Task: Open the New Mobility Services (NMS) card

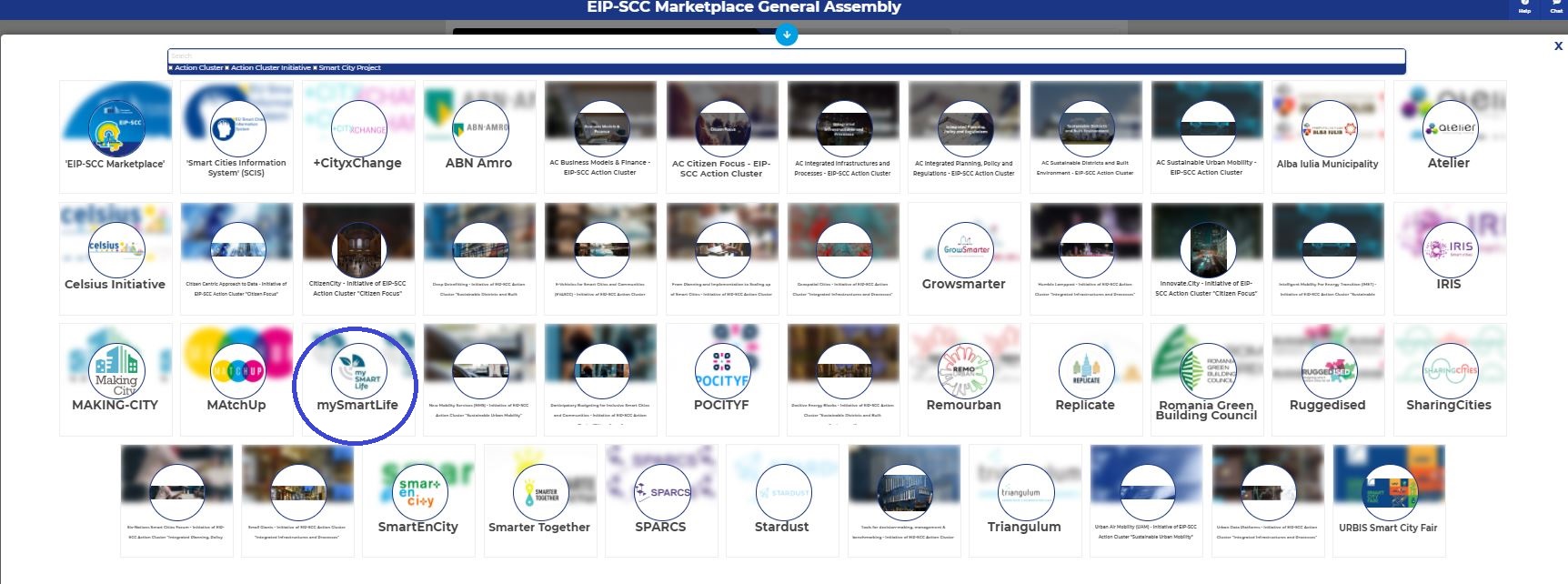Action: 479,379
